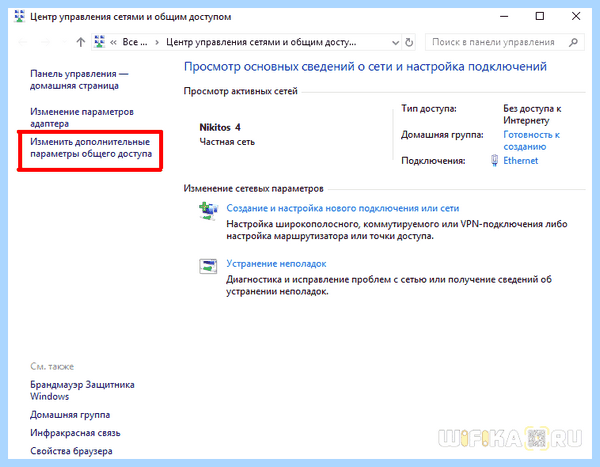Click the troubleshooting icon
Viewport: 600px width, 467px height.
(208, 266)
